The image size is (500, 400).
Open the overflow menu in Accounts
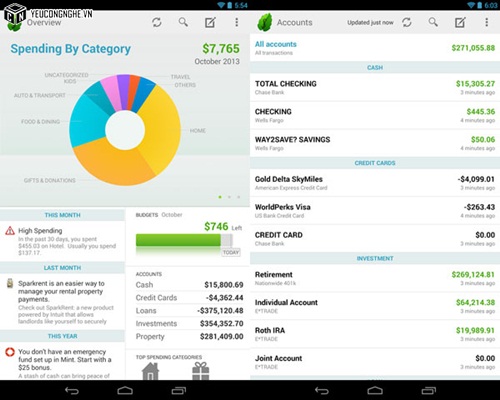(x=487, y=22)
